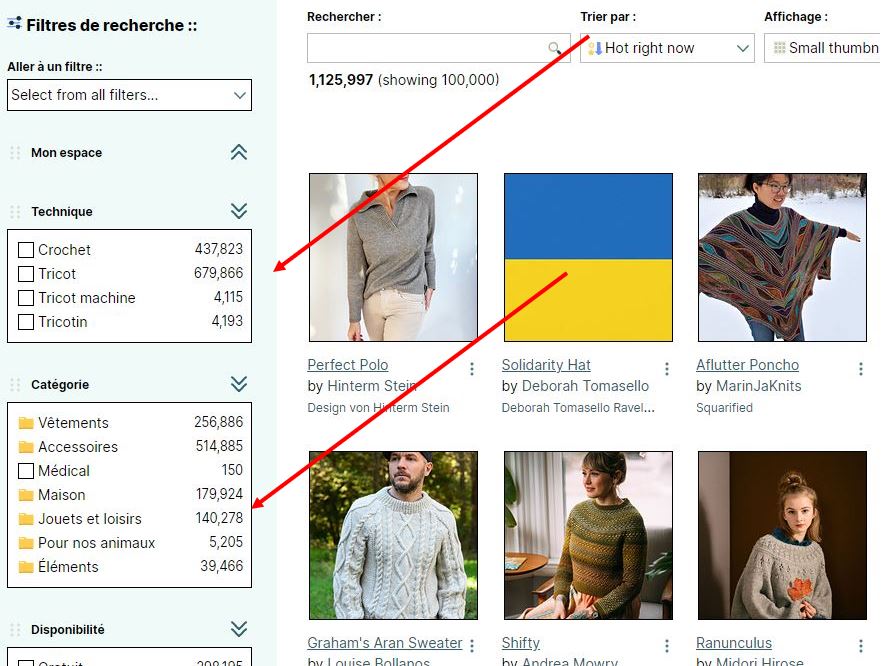The image size is (886, 666).
Task: Open the three-dot menu for Solidarity Hat
Action: pos(667,369)
